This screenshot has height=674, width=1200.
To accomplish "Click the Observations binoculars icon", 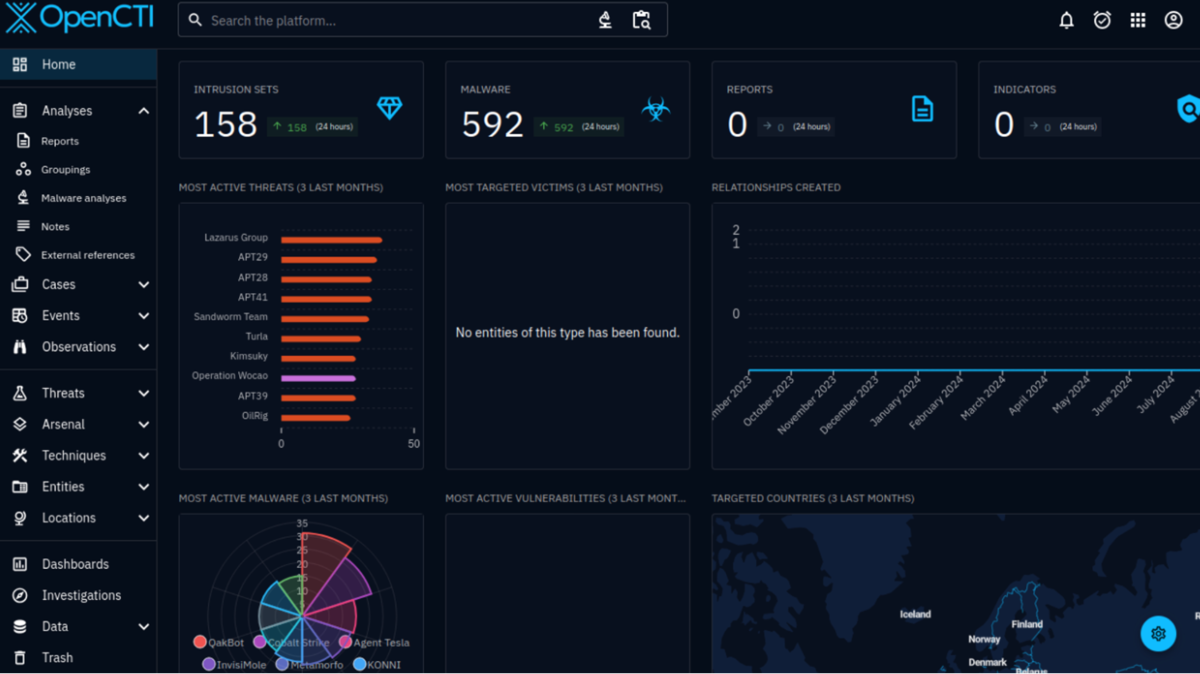I will [20, 347].
